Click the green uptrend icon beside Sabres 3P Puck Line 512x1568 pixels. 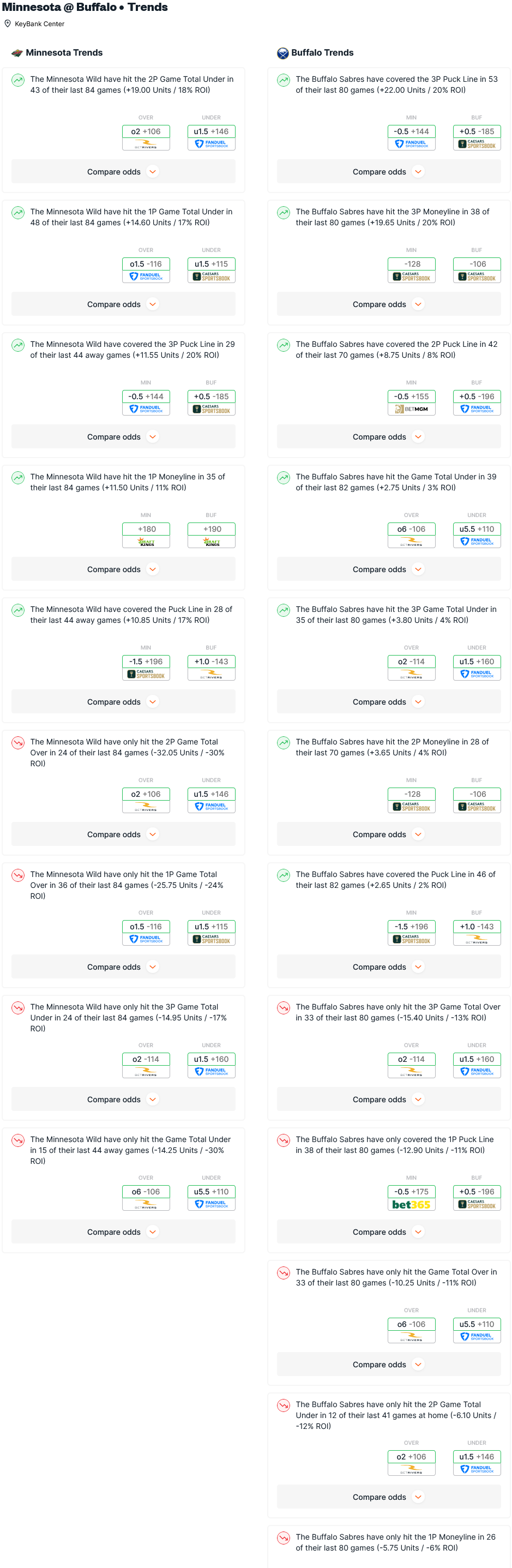pos(284,80)
